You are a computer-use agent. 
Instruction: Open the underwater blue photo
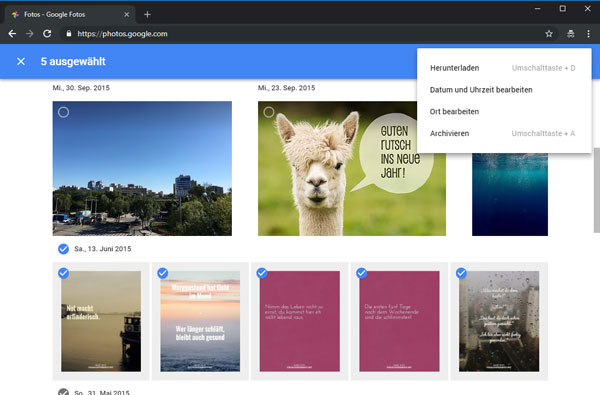click(510, 194)
